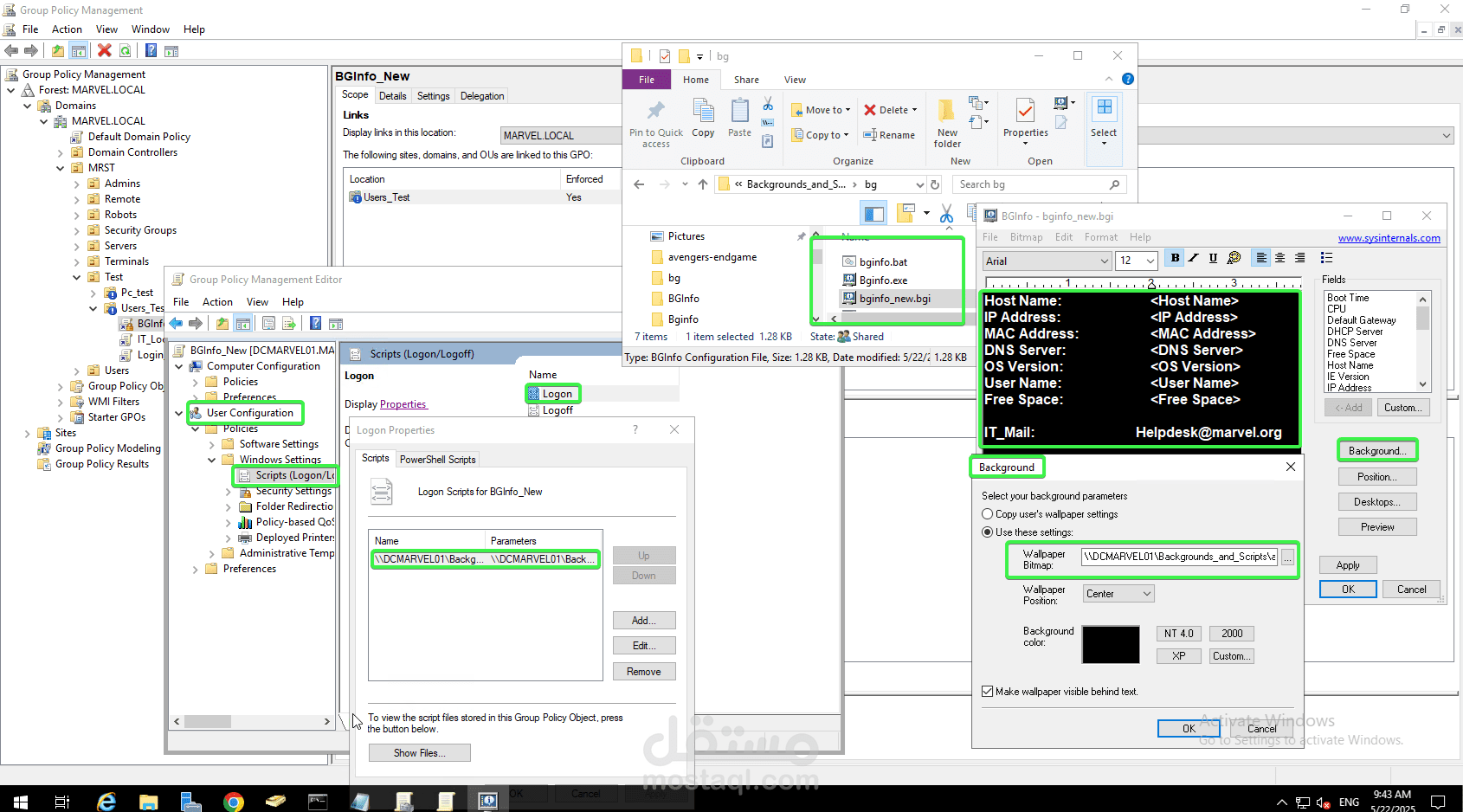
Task: Click the black Background color swatch
Action: click(1111, 645)
